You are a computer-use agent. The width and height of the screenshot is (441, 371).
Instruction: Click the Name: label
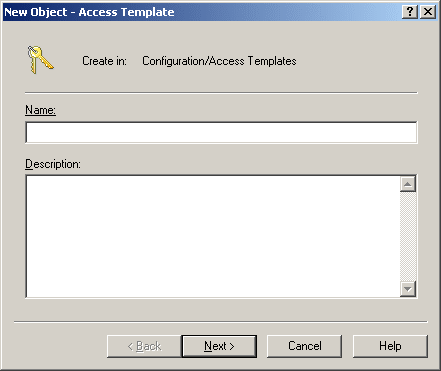(x=40, y=110)
